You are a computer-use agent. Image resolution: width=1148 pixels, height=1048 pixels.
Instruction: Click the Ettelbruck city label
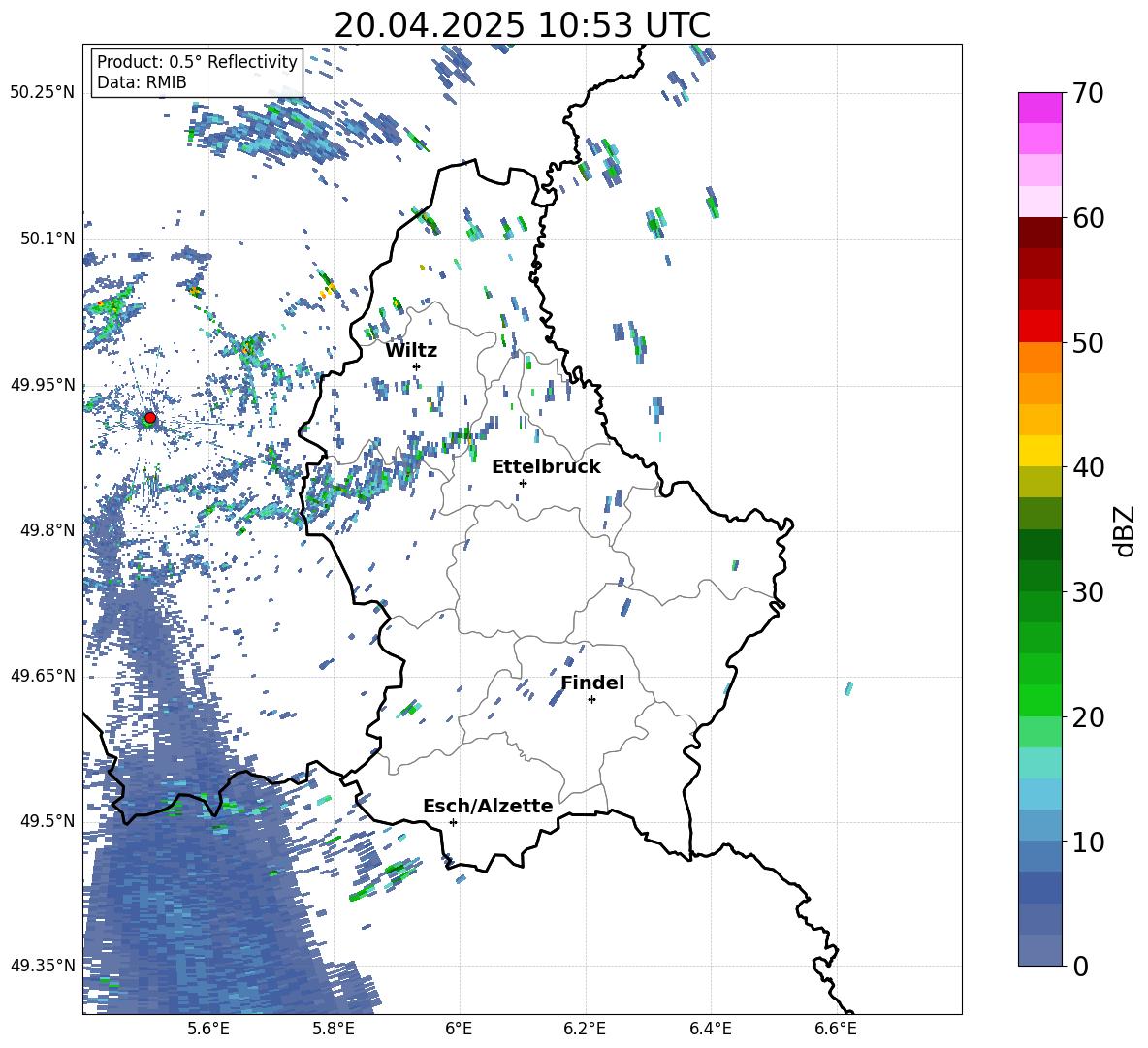click(x=546, y=467)
